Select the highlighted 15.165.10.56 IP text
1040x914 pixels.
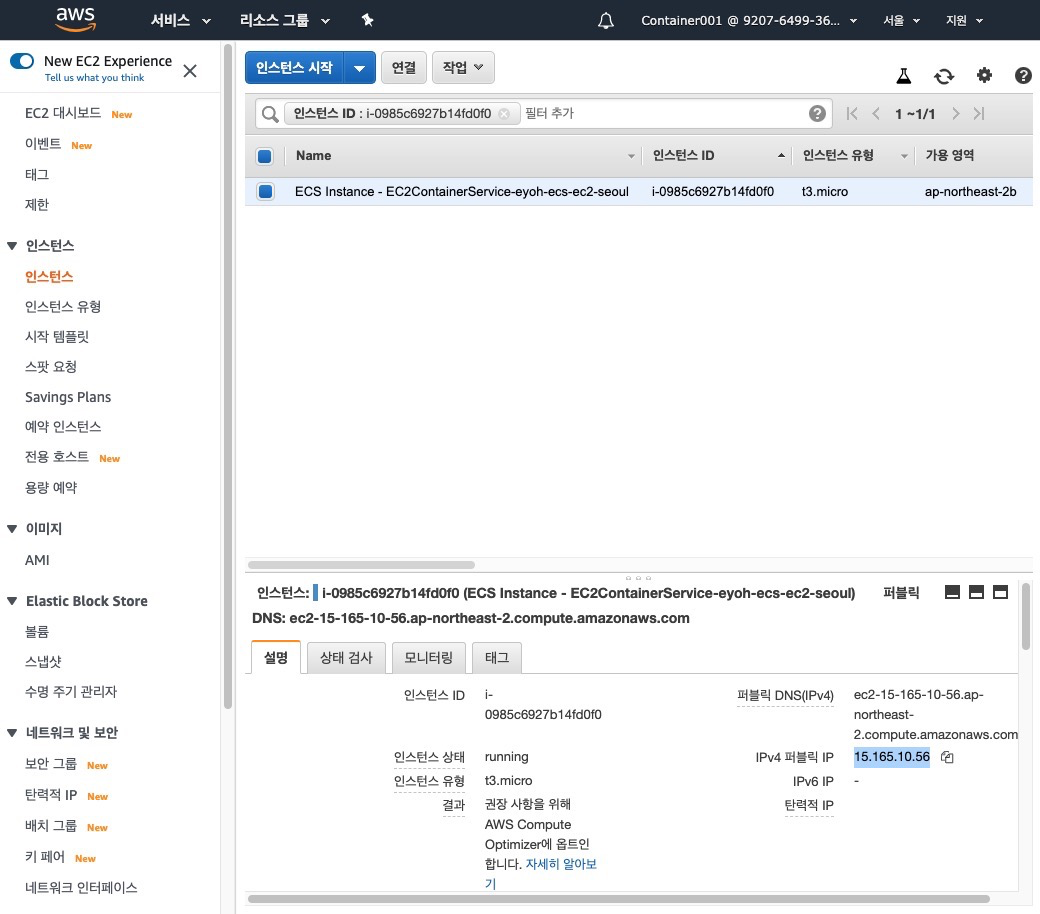(x=891, y=757)
